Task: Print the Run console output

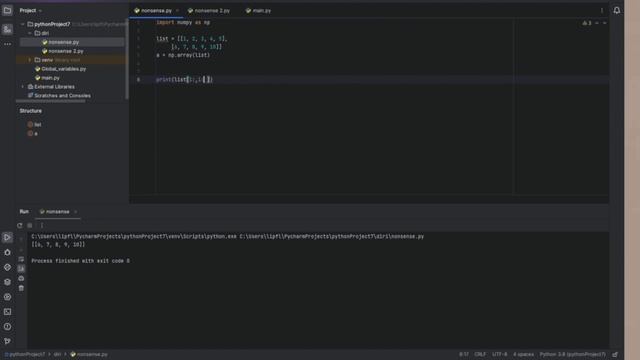Action: pyautogui.click(x=21, y=278)
